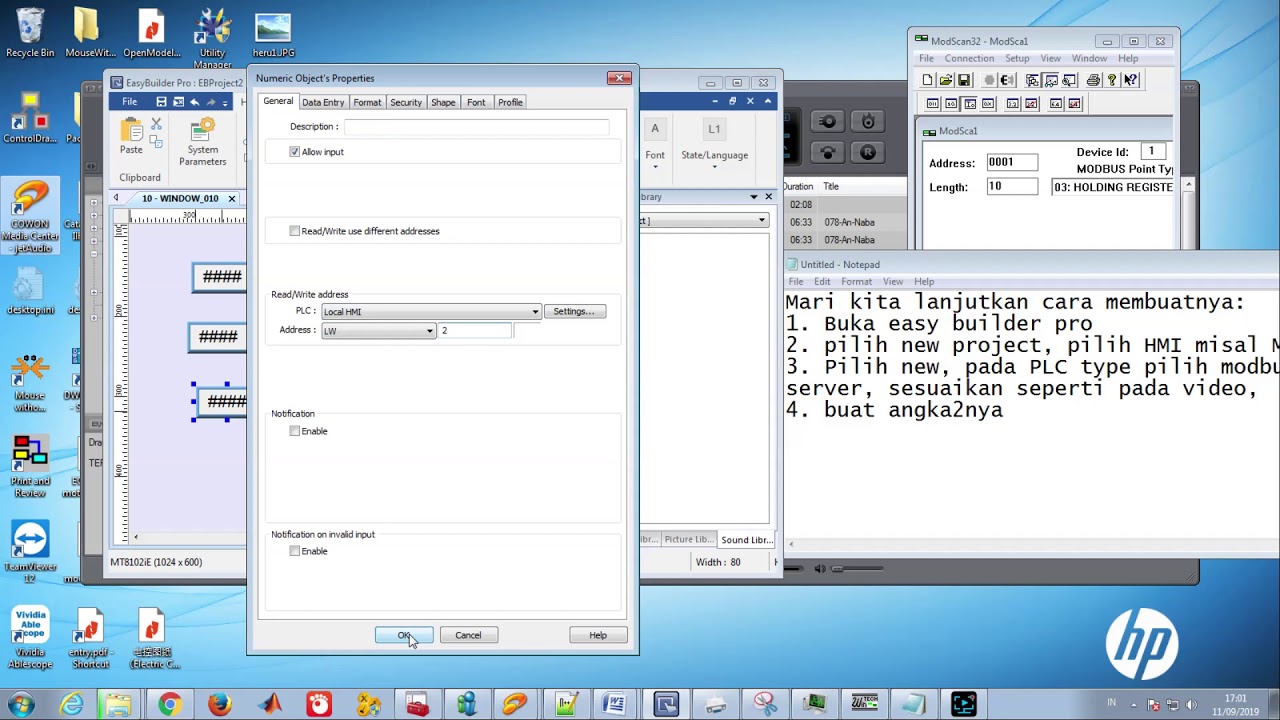Click the Cut scissors icon in EasyBuilder

(156, 124)
